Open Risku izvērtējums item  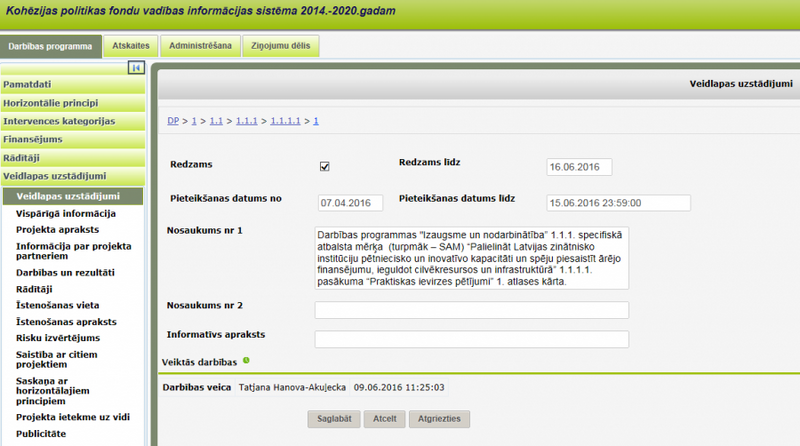(58, 338)
